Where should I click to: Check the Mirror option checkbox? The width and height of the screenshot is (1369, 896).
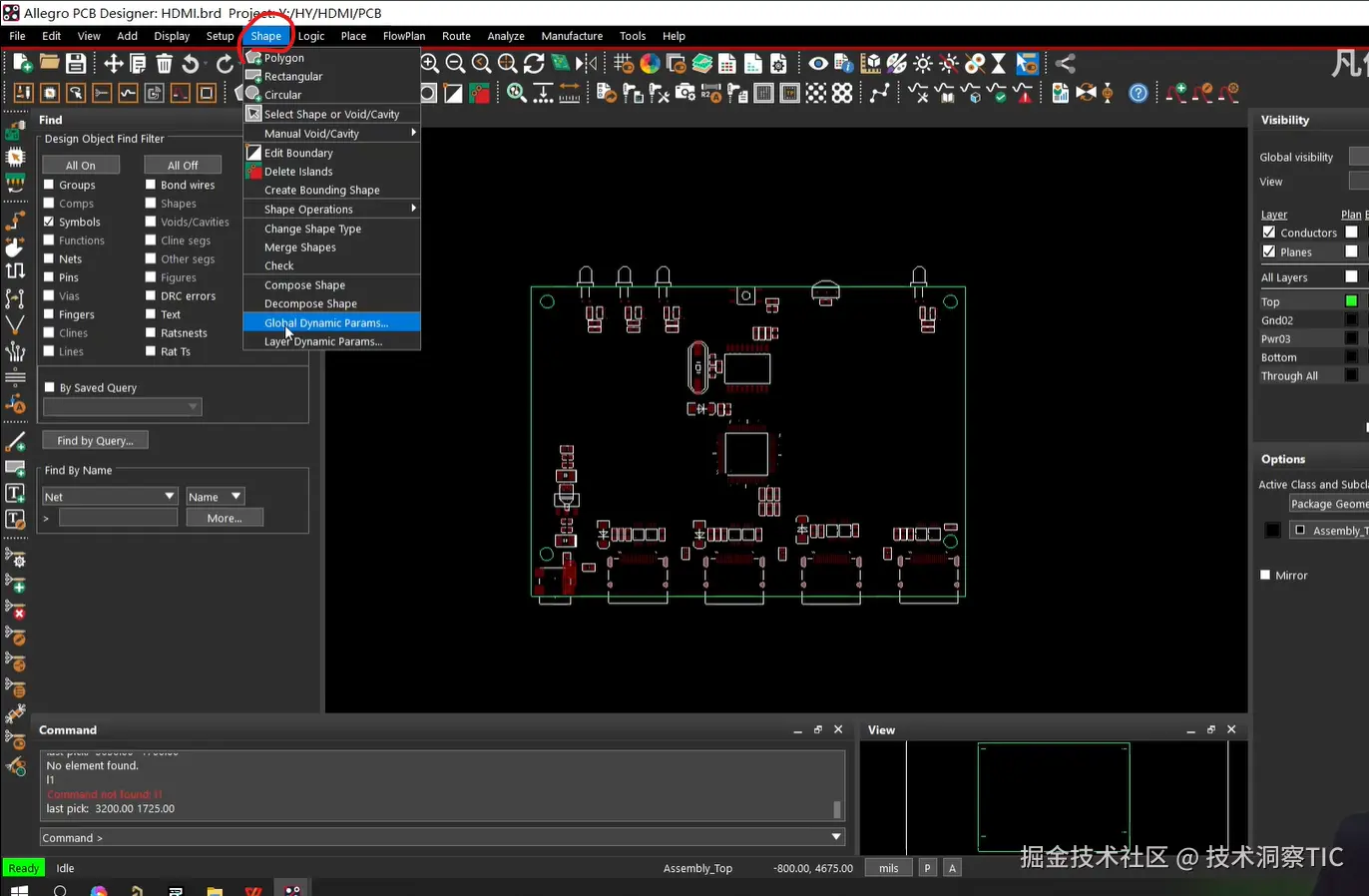pyautogui.click(x=1265, y=575)
